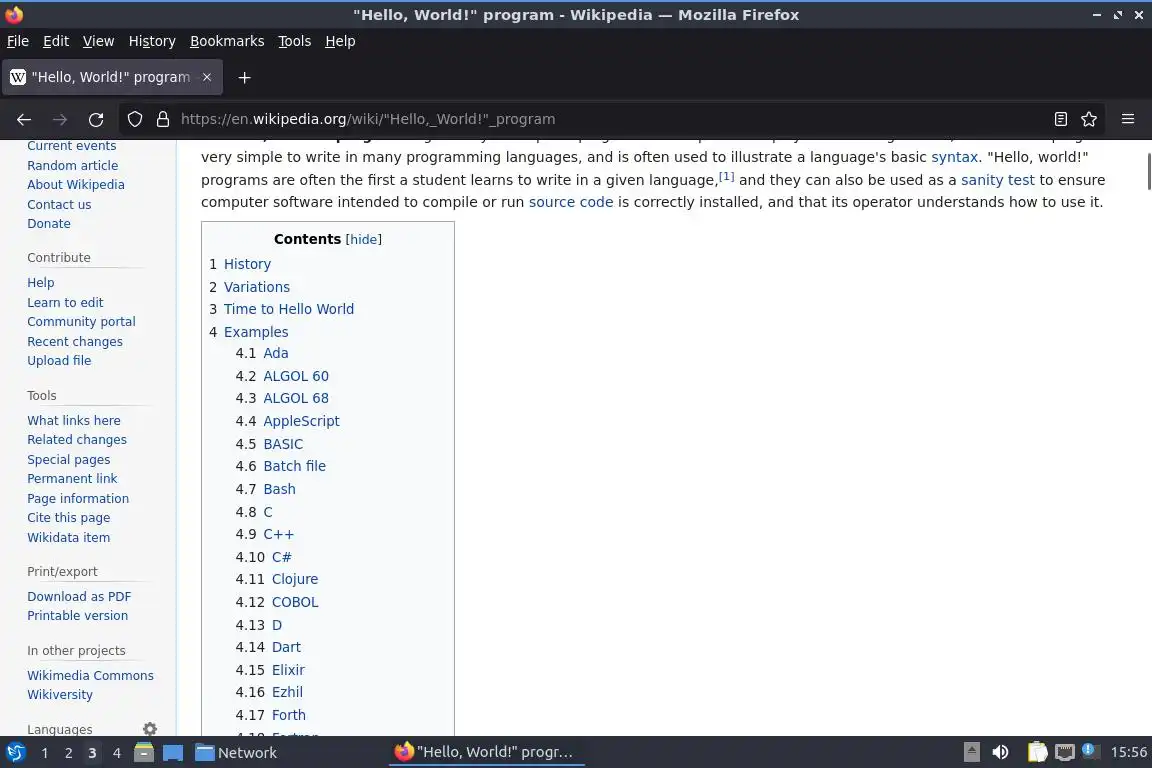
Task: Click the removable media eject tray icon
Action: [972, 752]
